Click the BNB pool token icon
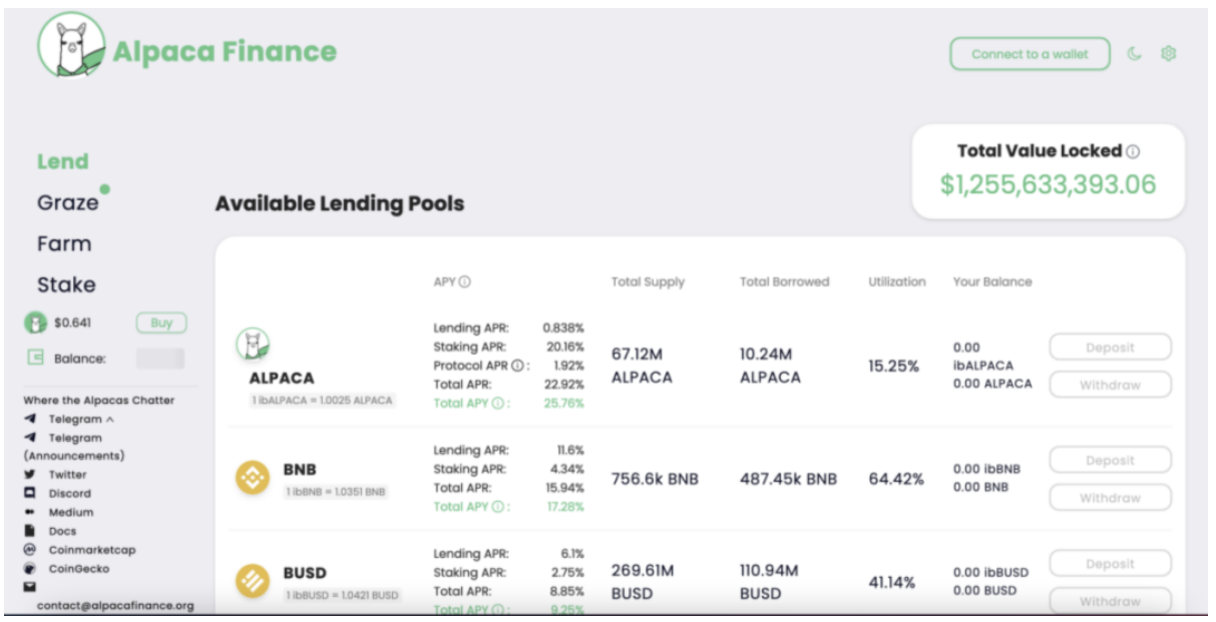 [x=253, y=478]
